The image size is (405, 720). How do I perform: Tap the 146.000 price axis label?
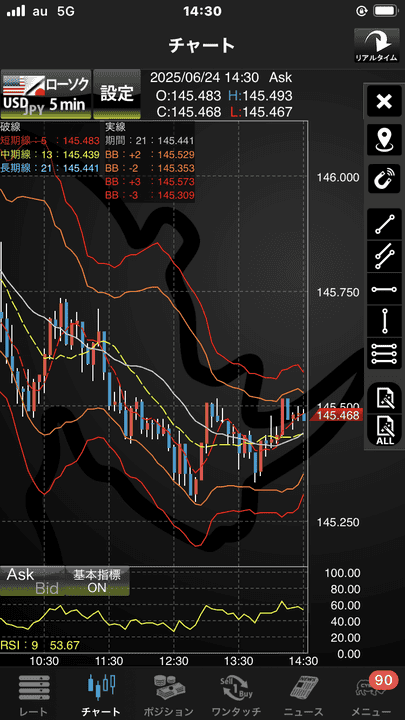337,177
